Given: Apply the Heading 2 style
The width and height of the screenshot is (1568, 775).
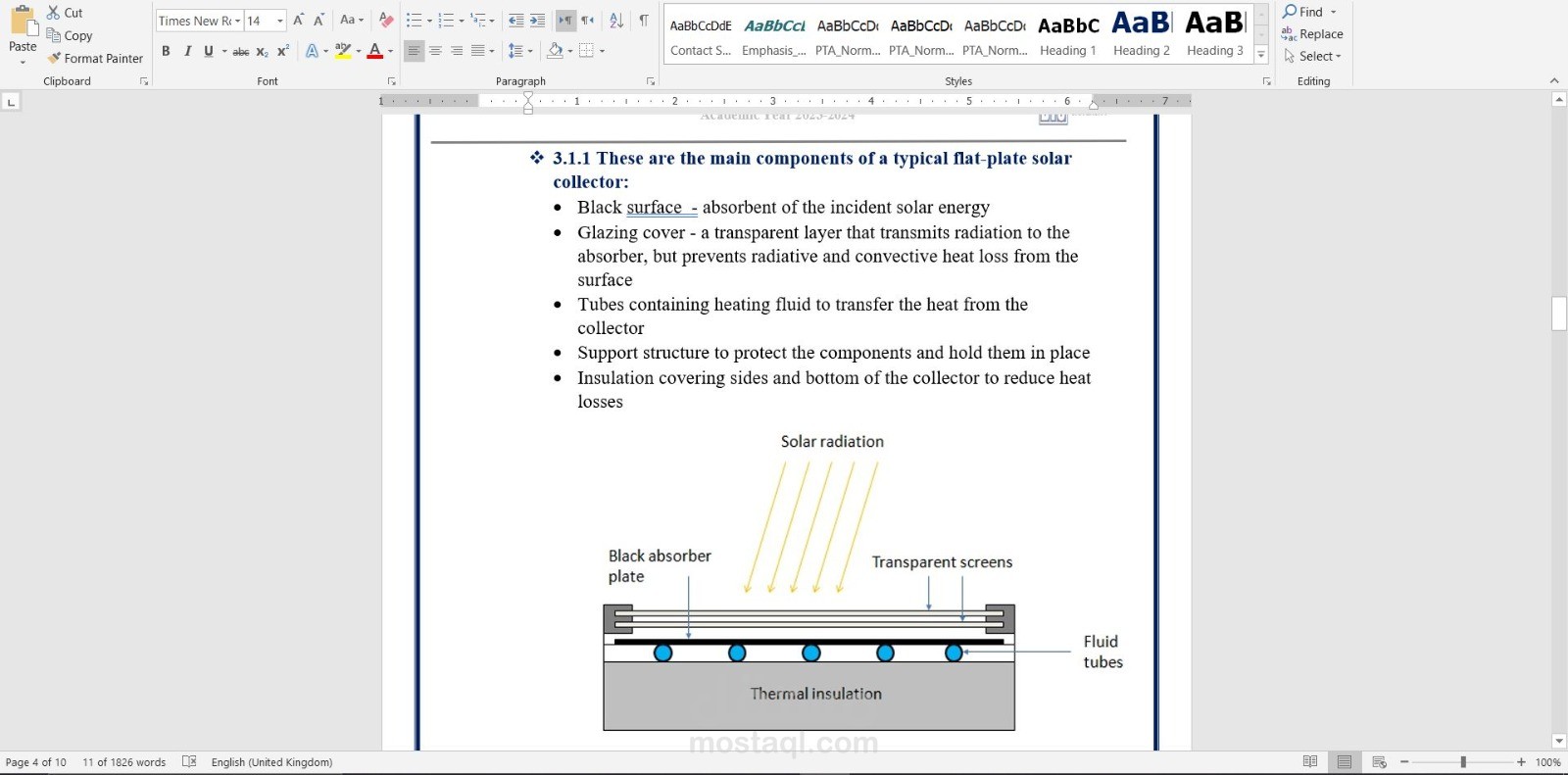Looking at the screenshot, I should click(1142, 35).
